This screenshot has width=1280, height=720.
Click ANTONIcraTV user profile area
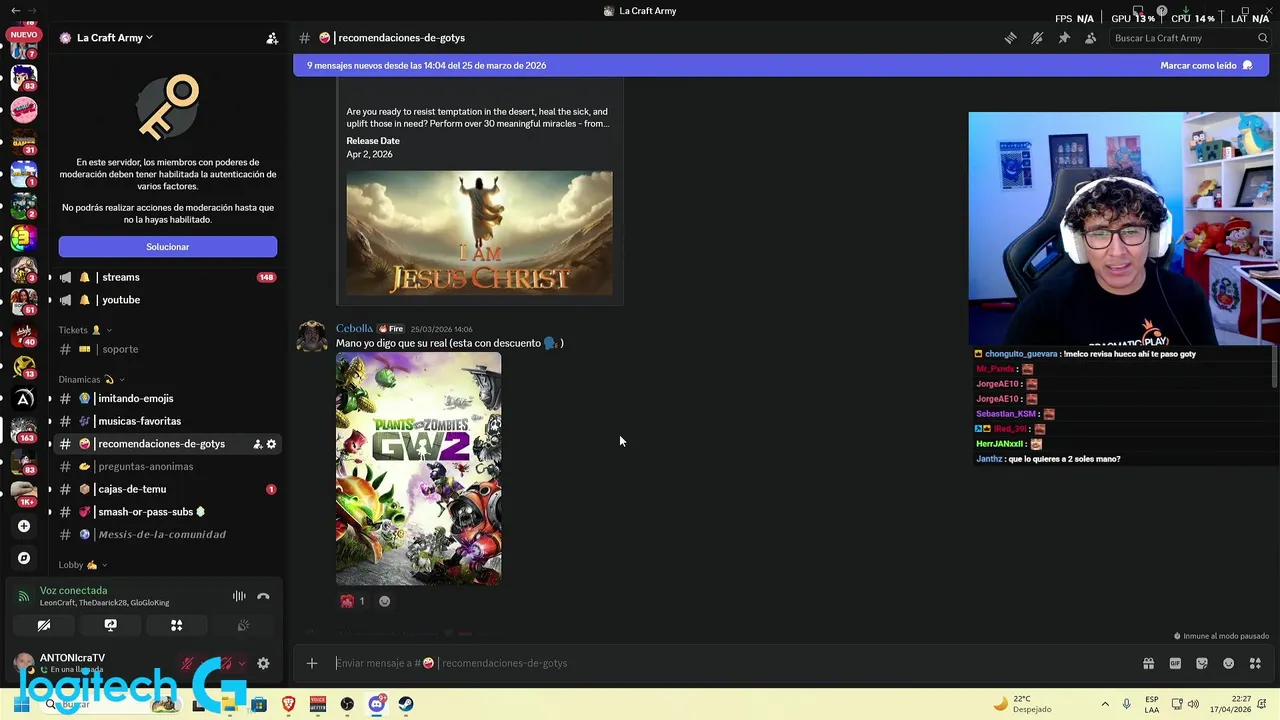70,663
